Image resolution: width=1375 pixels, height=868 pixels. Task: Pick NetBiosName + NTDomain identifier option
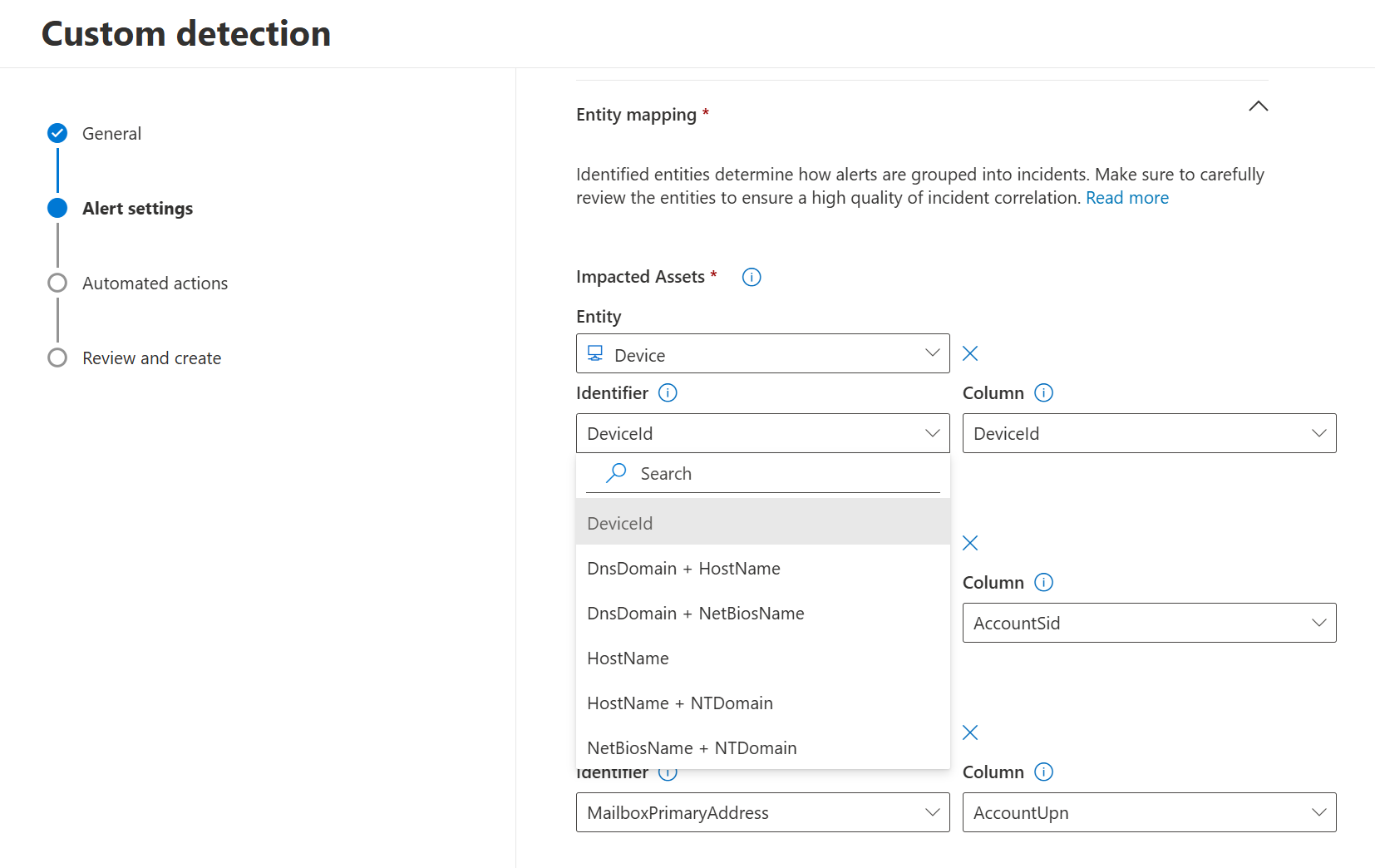point(692,748)
